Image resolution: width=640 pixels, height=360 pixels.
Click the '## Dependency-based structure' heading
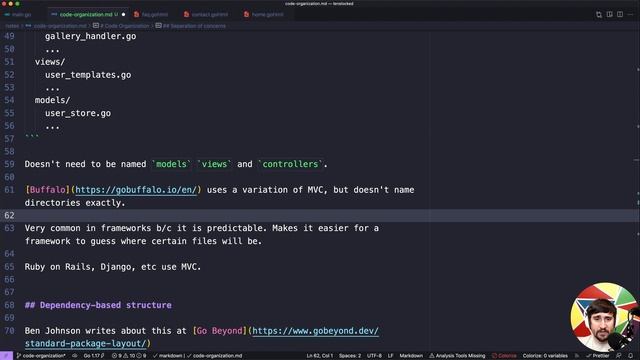(98, 305)
